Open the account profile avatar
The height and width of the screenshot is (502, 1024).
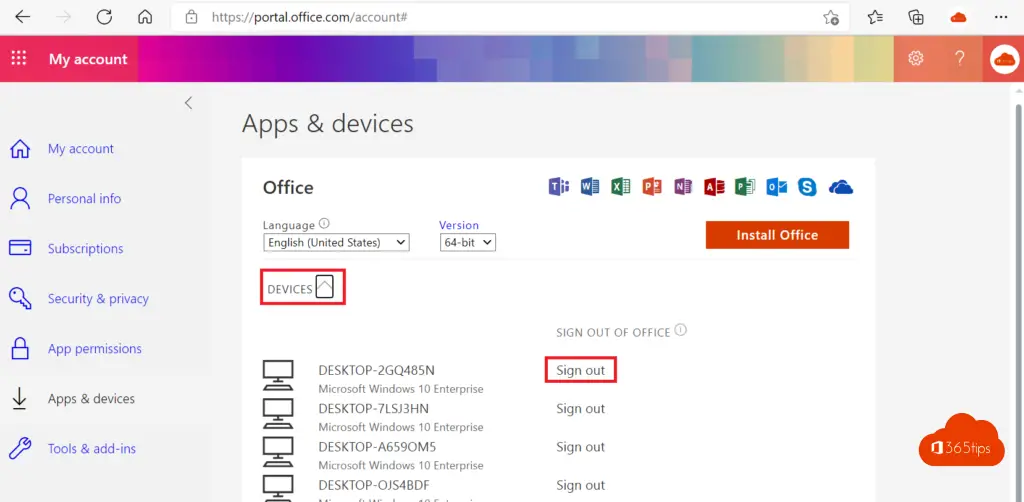tap(1003, 59)
